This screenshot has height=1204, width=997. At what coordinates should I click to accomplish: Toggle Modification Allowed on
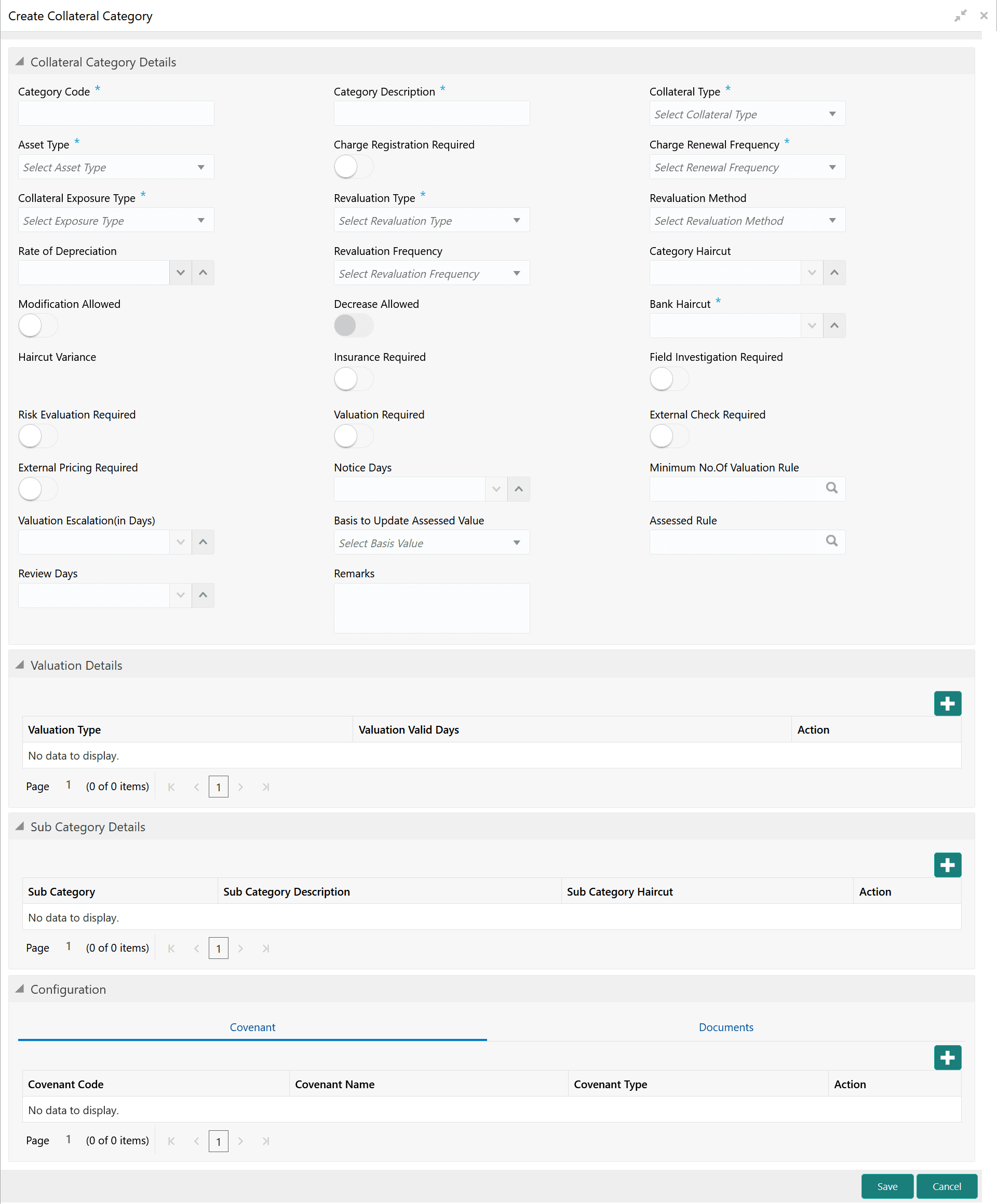click(x=38, y=326)
